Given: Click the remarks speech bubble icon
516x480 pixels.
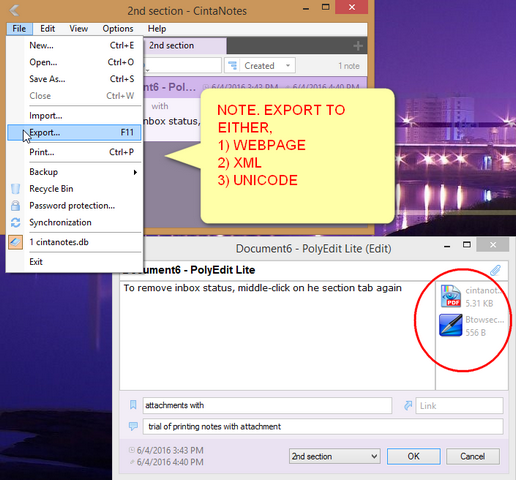Looking at the screenshot, I should tap(133, 426).
